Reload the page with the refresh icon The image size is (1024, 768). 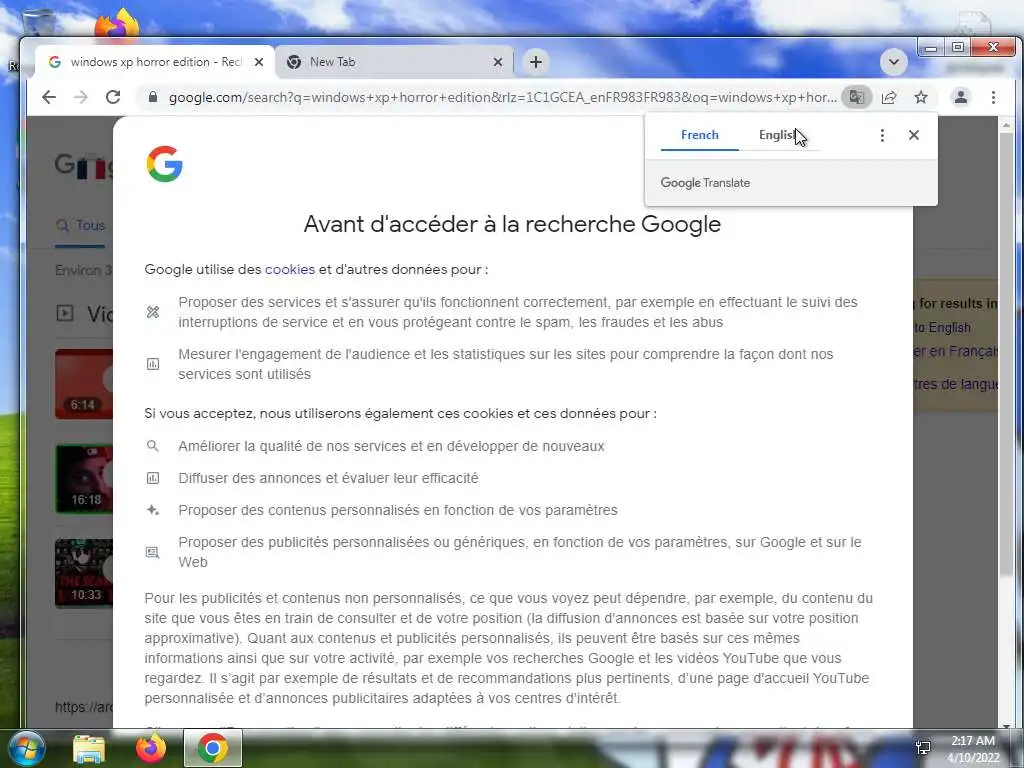[113, 97]
